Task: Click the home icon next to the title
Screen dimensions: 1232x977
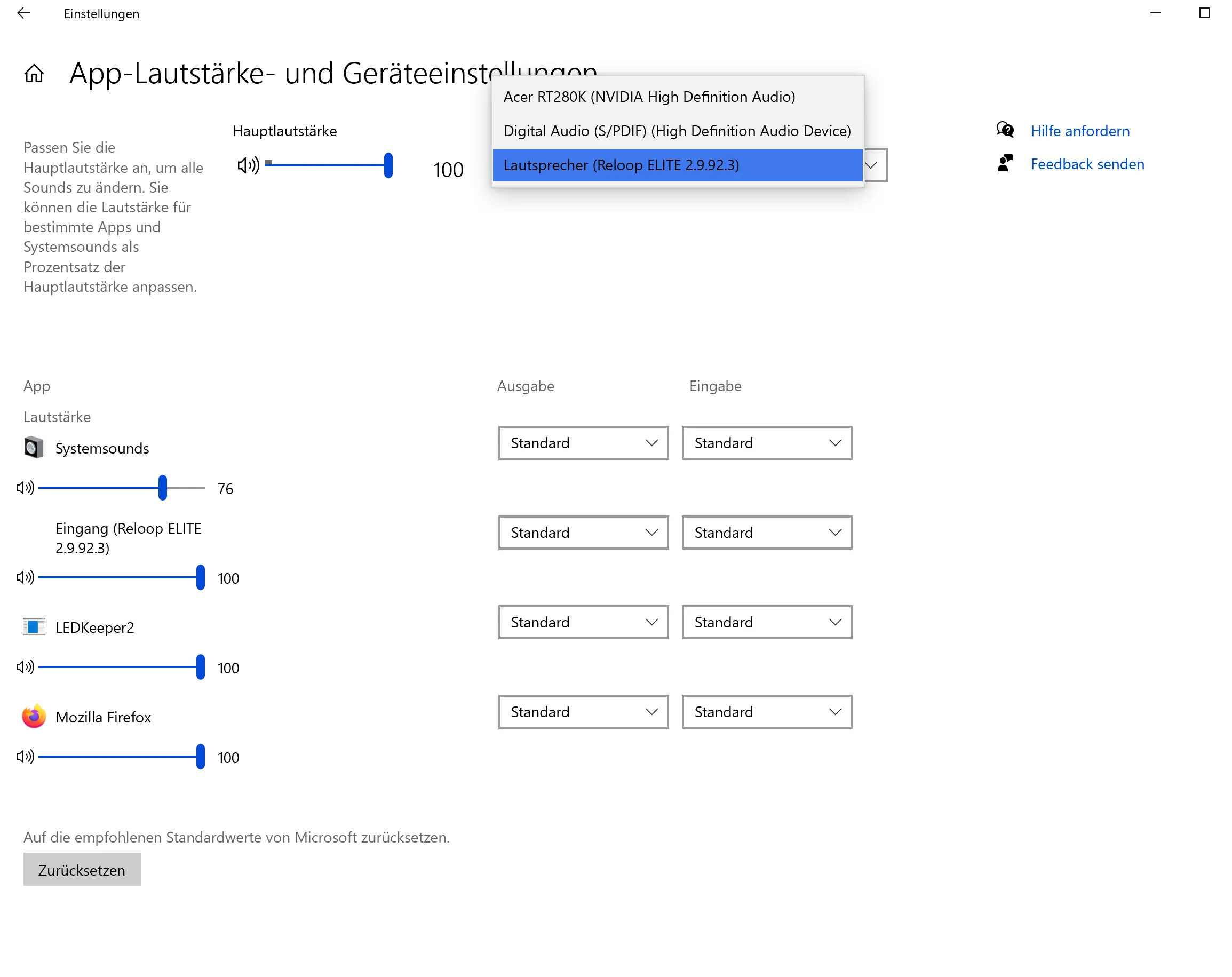Action: pyautogui.click(x=34, y=73)
